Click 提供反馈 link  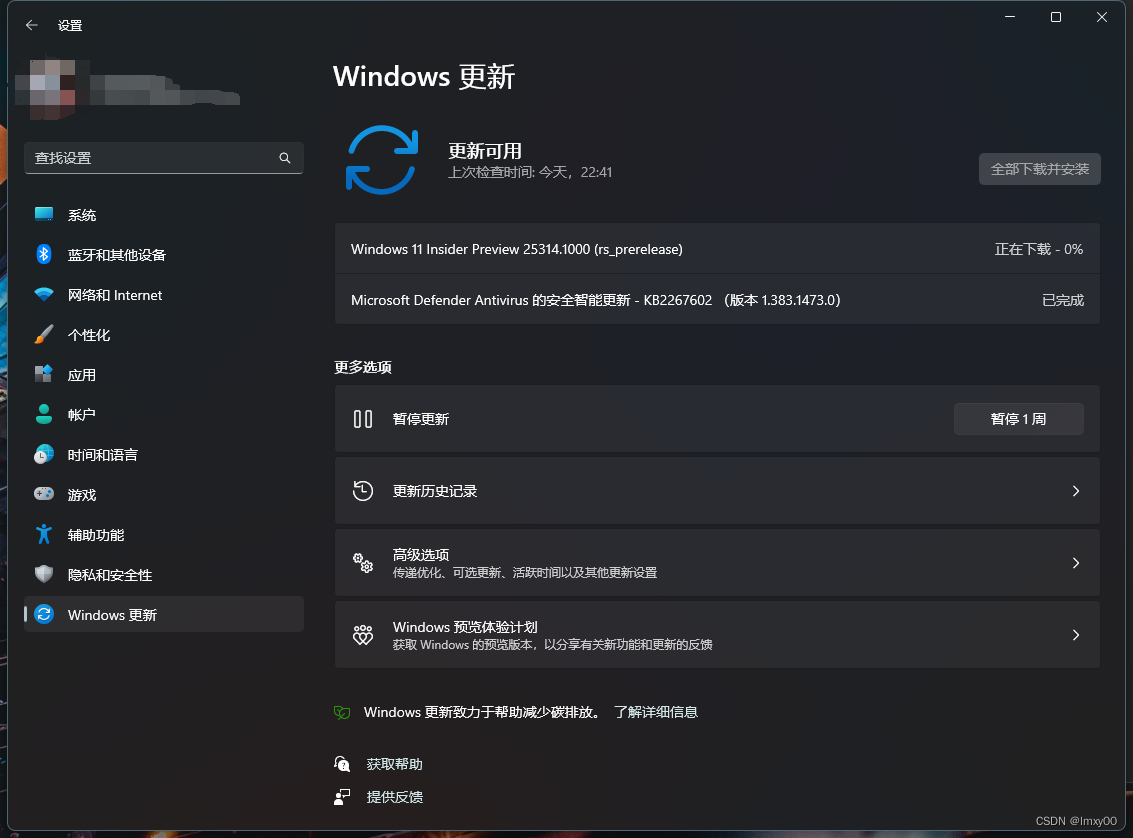click(395, 797)
